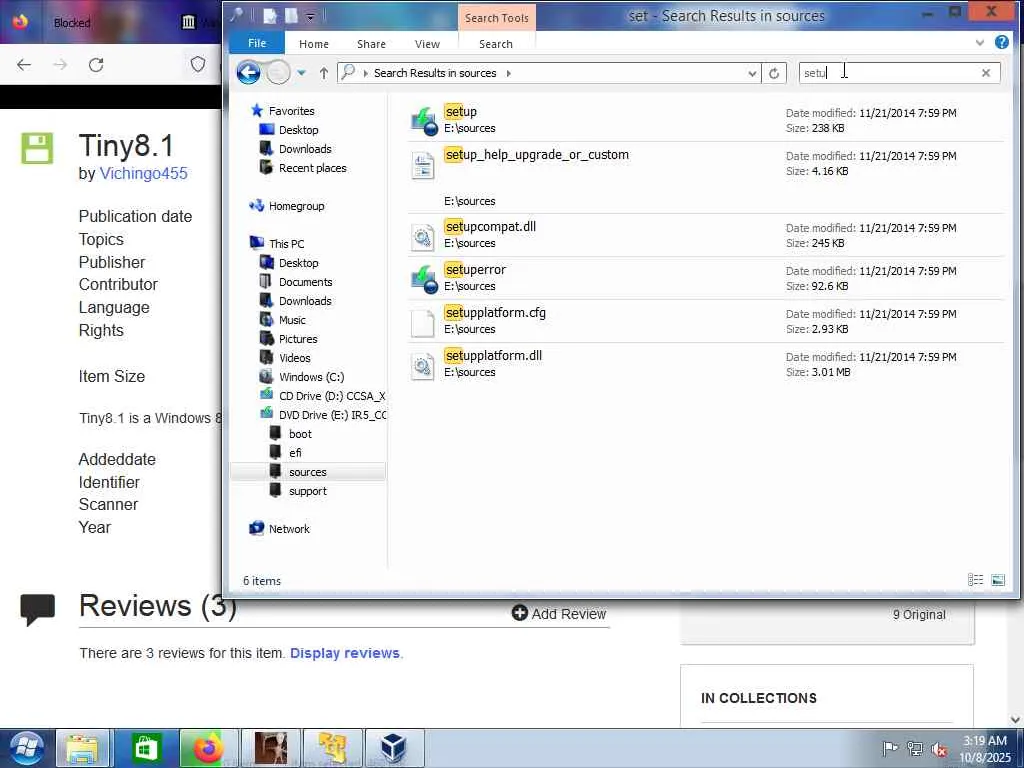Open File Explorer from the taskbar
The image size is (1024, 768).
(x=82, y=748)
